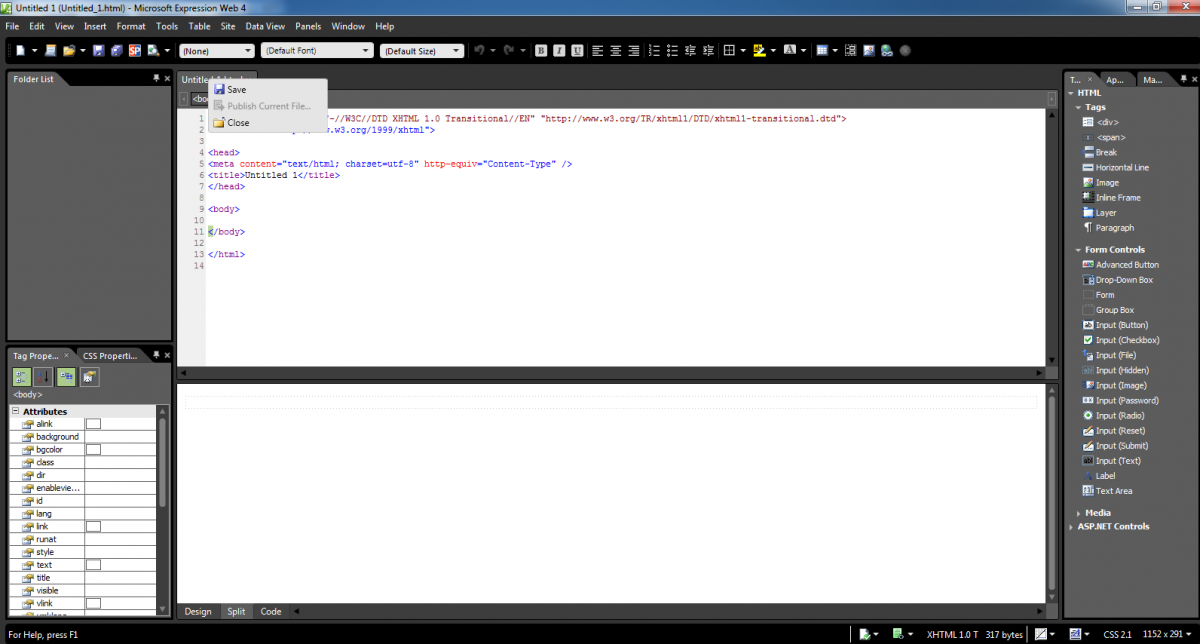
Task: Center align text
Action: click(x=616, y=50)
